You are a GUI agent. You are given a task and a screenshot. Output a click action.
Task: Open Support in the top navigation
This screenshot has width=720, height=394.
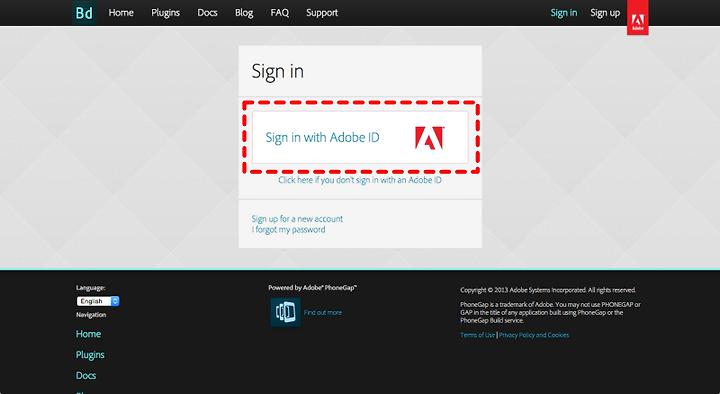[x=322, y=13]
